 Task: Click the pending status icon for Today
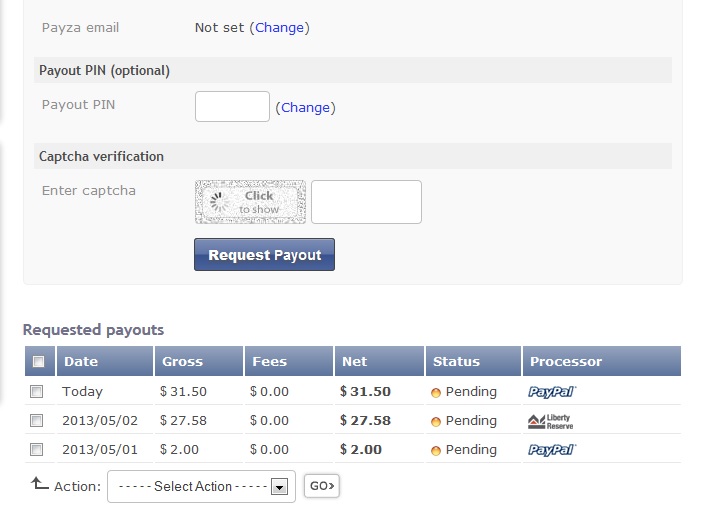point(436,393)
